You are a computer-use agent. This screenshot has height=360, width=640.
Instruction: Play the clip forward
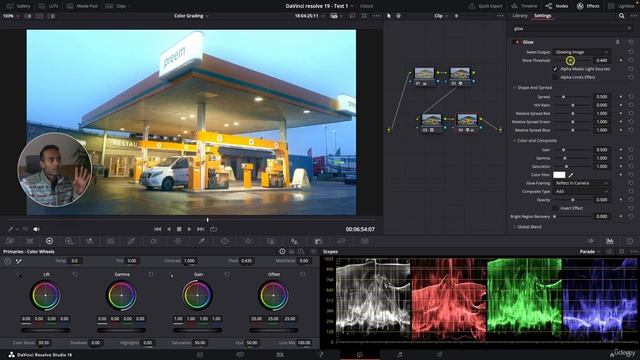(189, 229)
